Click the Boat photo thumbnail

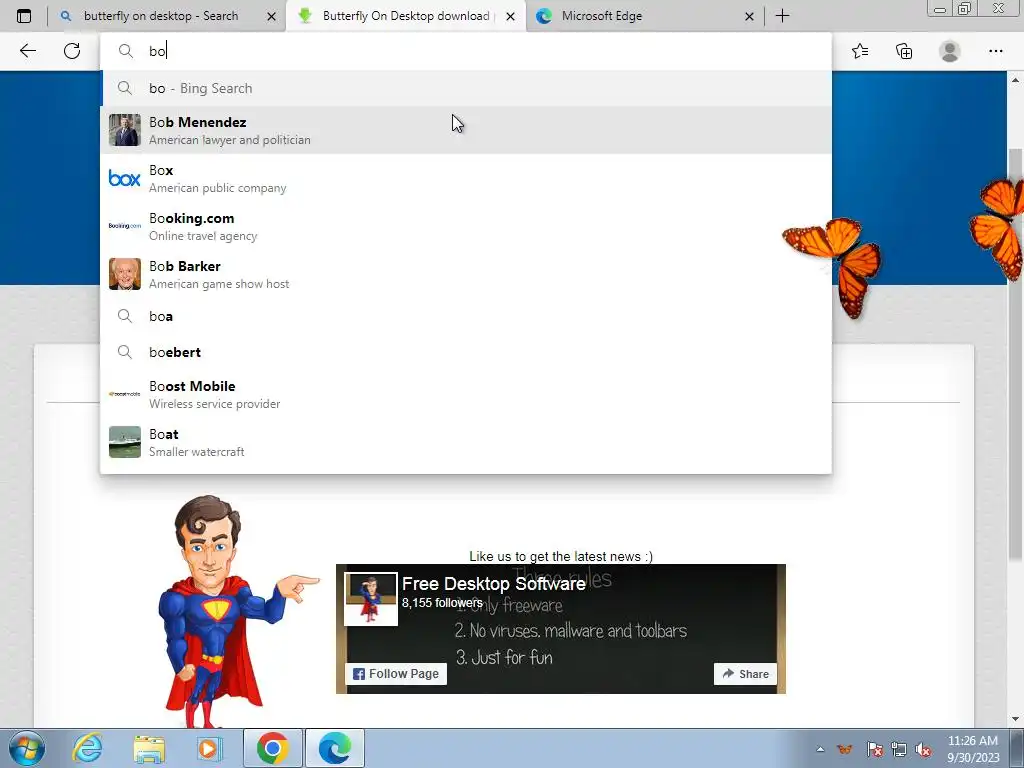pyautogui.click(x=125, y=442)
